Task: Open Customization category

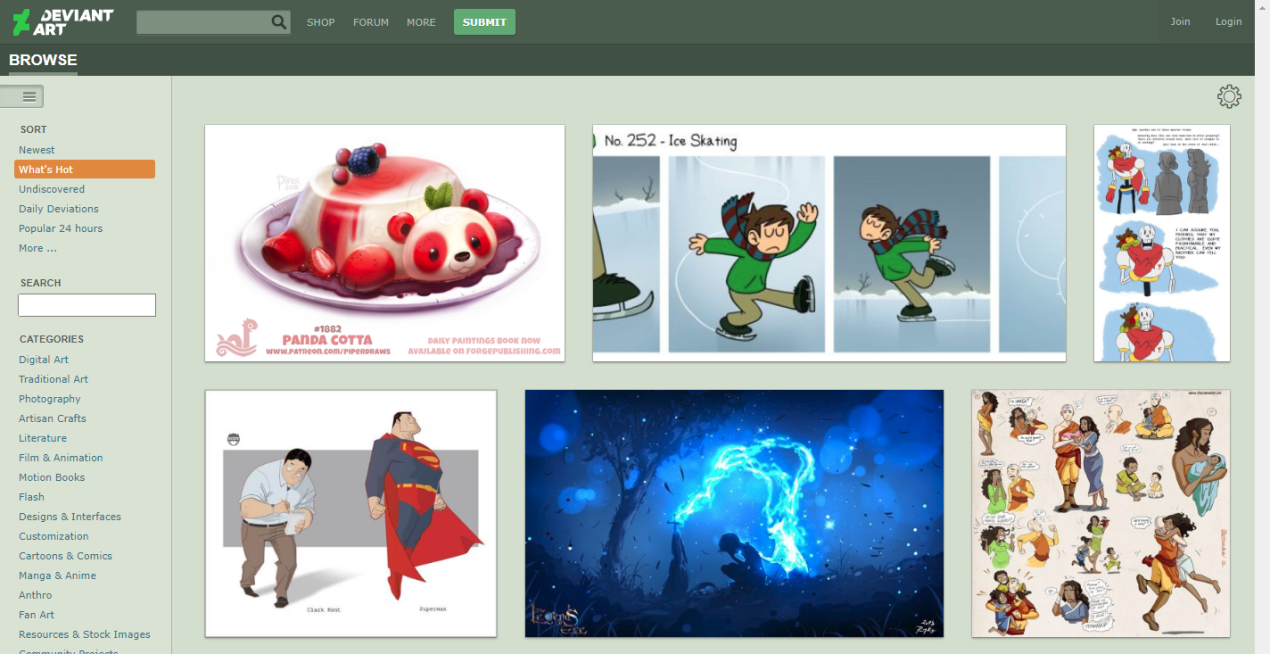Action: click(x=54, y=536)
